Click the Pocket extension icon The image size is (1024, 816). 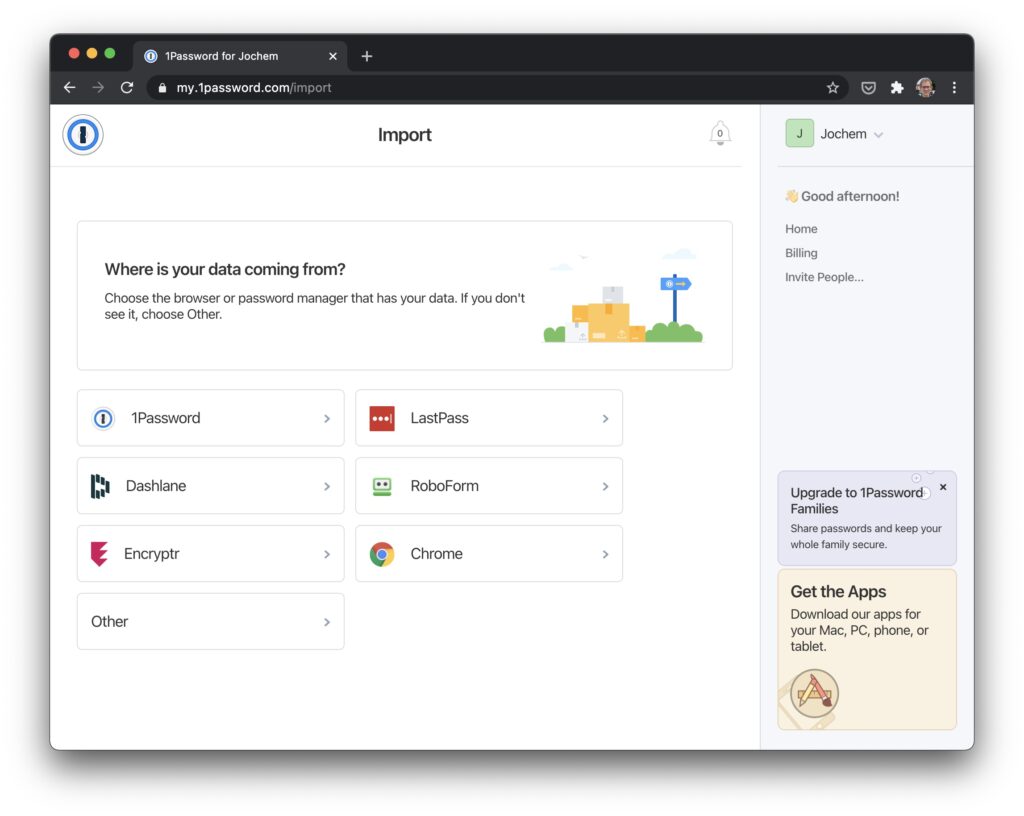pos(868,87)
